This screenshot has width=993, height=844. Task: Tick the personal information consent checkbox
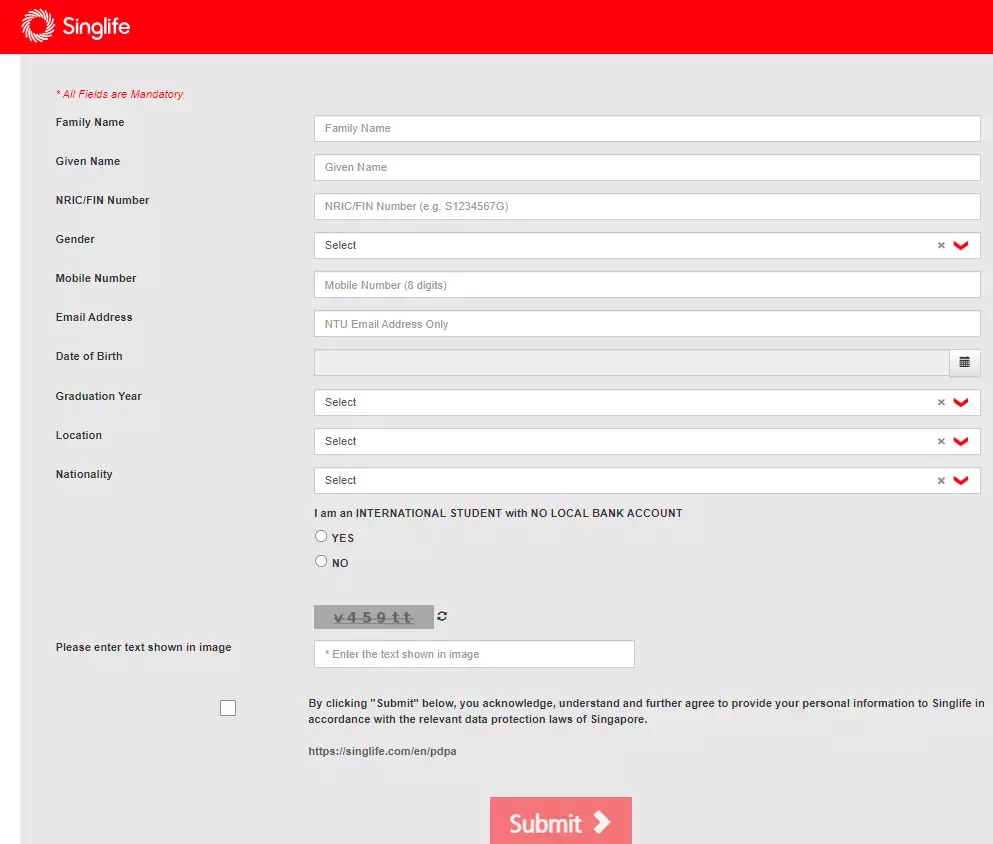pyautogui.click(x=228, y=708)
